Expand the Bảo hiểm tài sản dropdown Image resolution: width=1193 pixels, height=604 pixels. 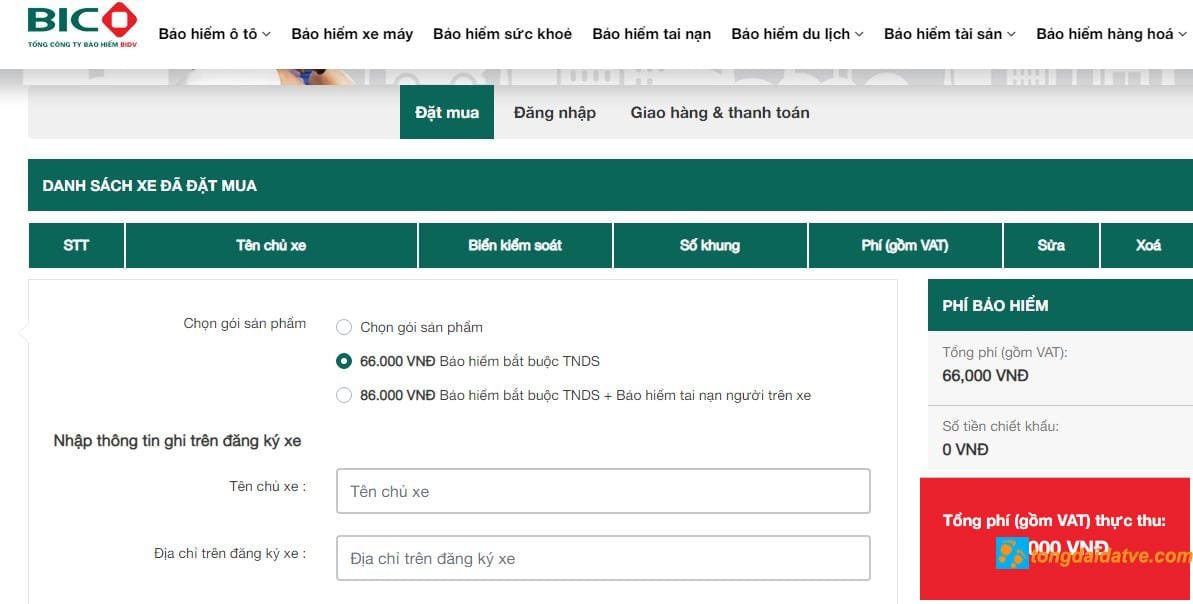[x=950, y=34]
